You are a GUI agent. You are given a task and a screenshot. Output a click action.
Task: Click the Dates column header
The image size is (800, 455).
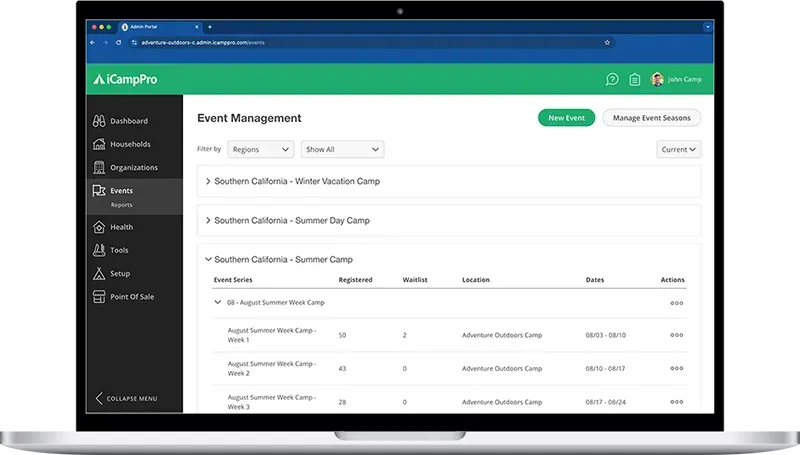coord(594,280)
